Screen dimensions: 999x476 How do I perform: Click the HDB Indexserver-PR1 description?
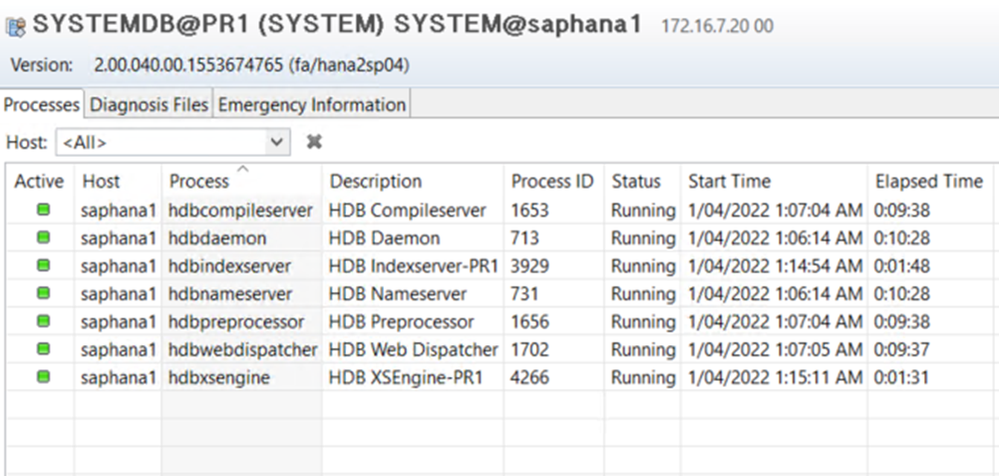(413, 266)
